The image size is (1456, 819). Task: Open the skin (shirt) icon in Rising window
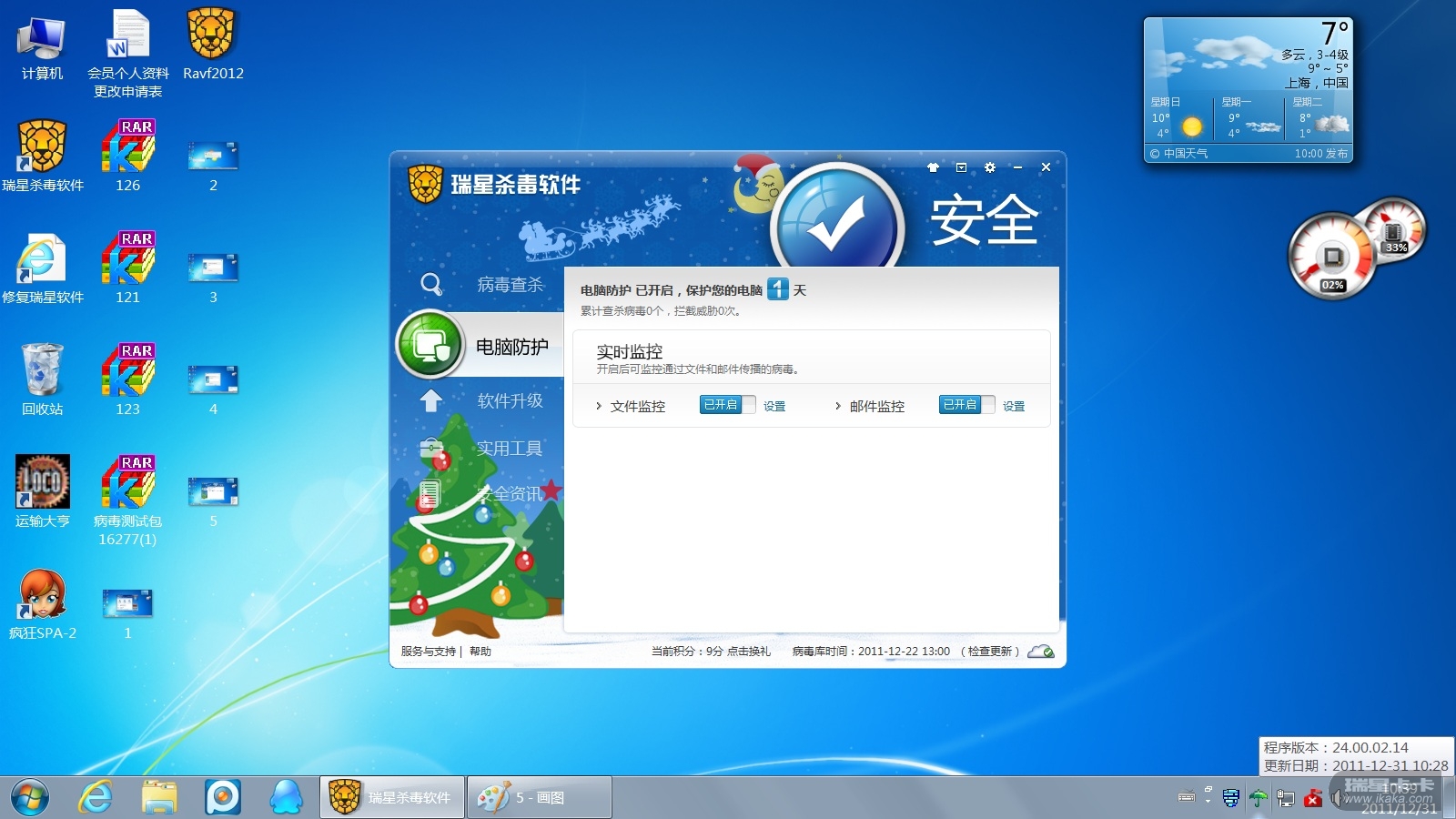tap(933, 167)
